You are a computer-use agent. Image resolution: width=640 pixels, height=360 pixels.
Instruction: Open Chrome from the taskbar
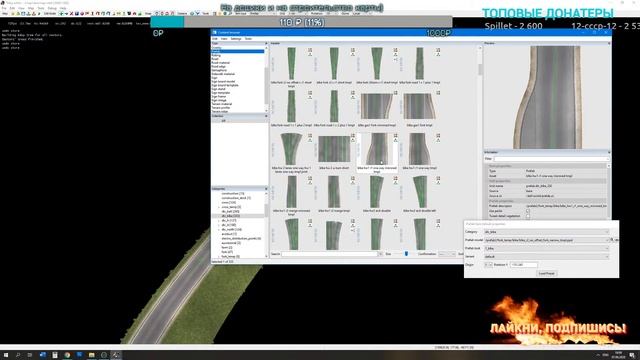point(67,355)
